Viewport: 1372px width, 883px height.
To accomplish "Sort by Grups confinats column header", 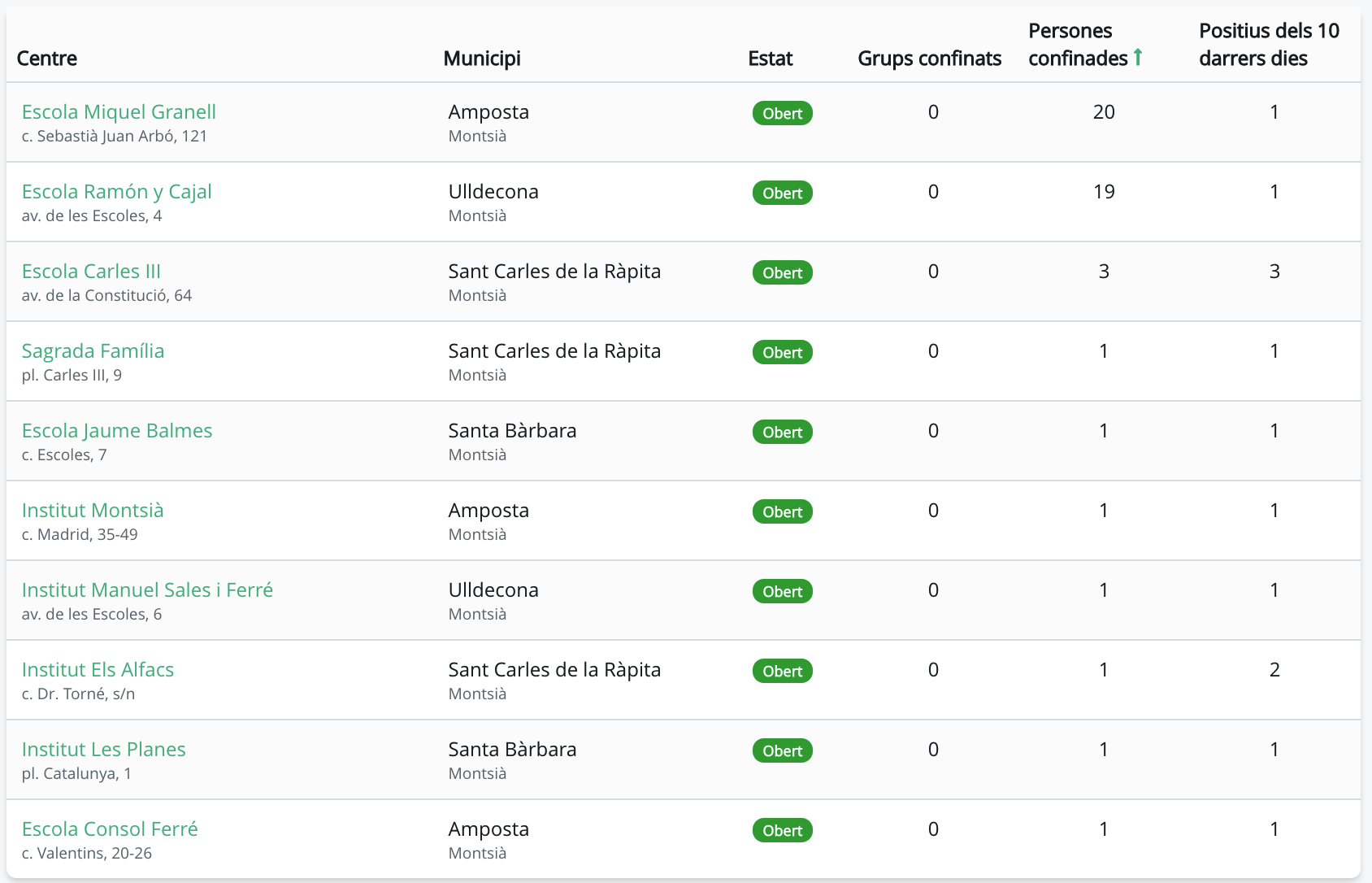I will click(929, 59).
